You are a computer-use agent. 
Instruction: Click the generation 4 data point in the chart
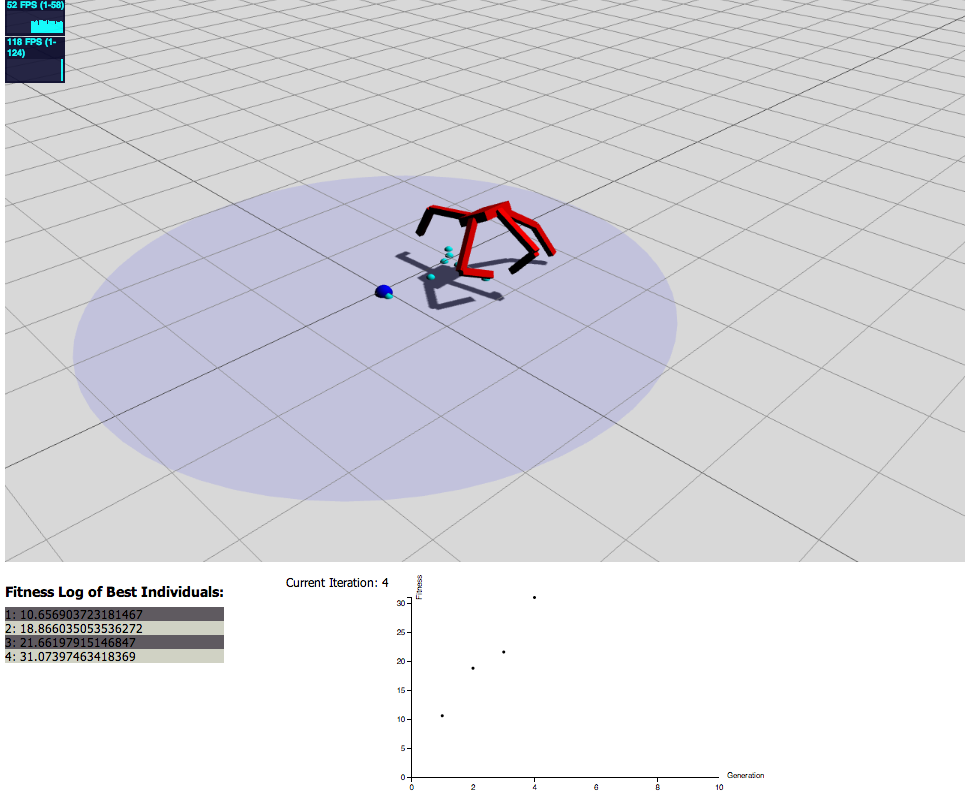coord(534,597)
